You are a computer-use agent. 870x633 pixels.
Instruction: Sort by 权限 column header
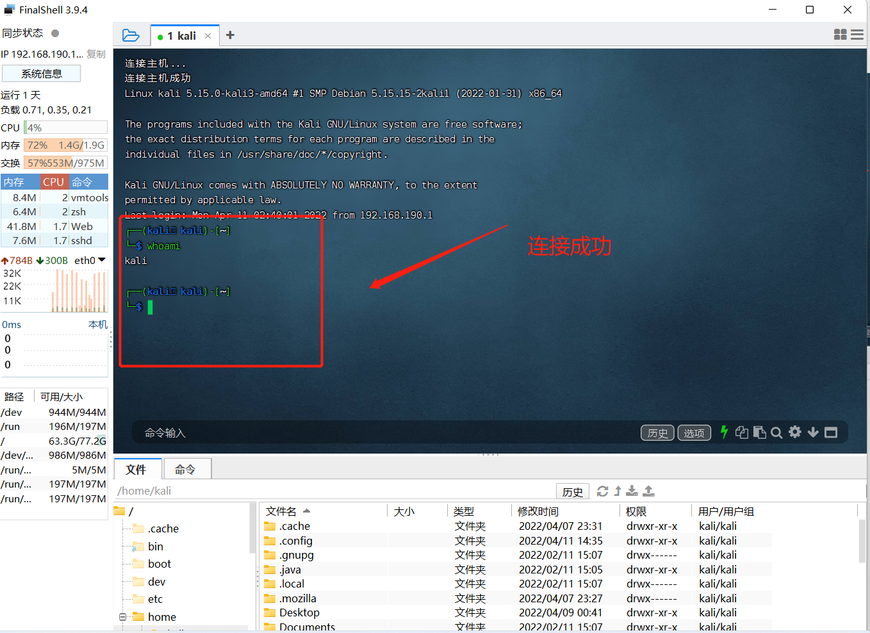(x=655, y=511)
